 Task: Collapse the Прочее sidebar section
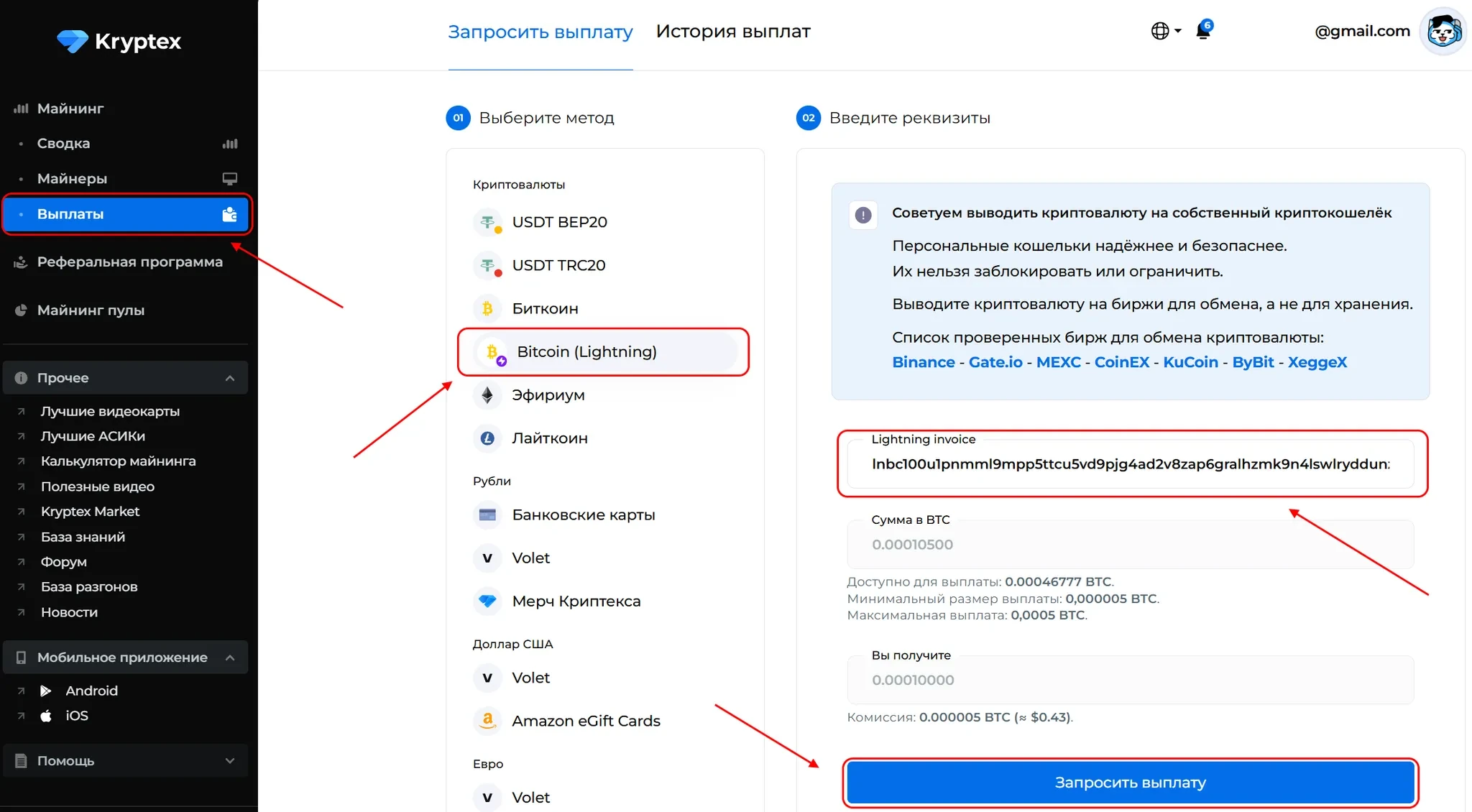pyautogui.click(x=230, y=378)
